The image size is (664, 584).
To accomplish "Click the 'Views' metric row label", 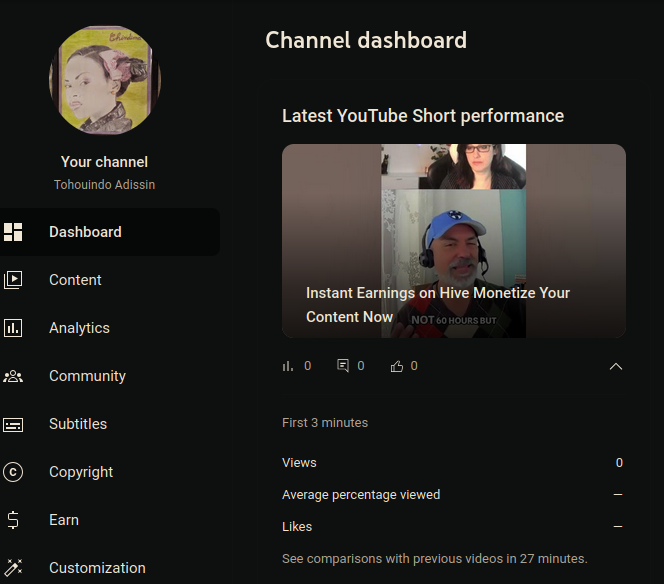I will click(299, 462).
